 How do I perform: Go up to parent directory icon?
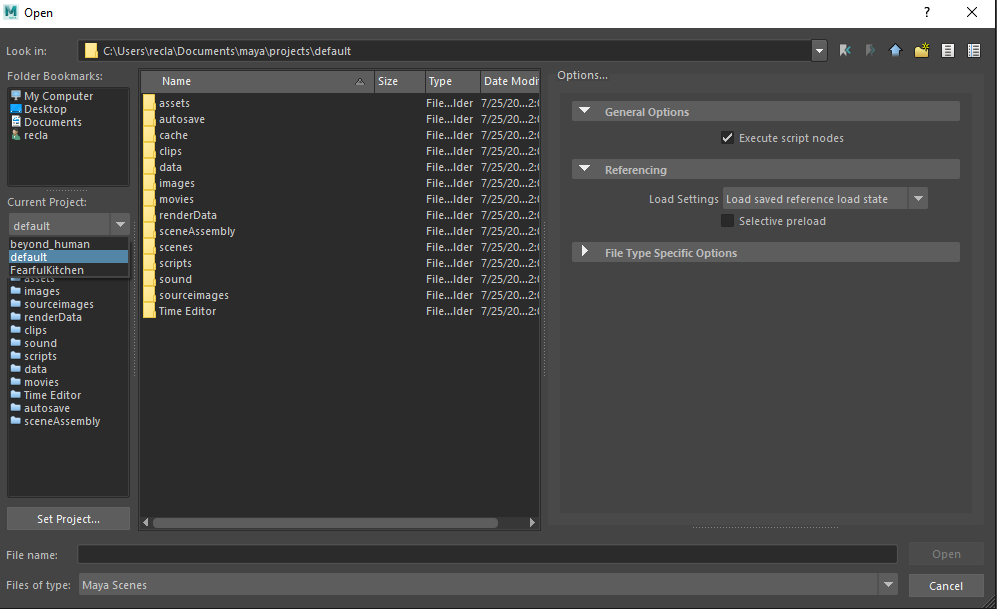point(895,51)
